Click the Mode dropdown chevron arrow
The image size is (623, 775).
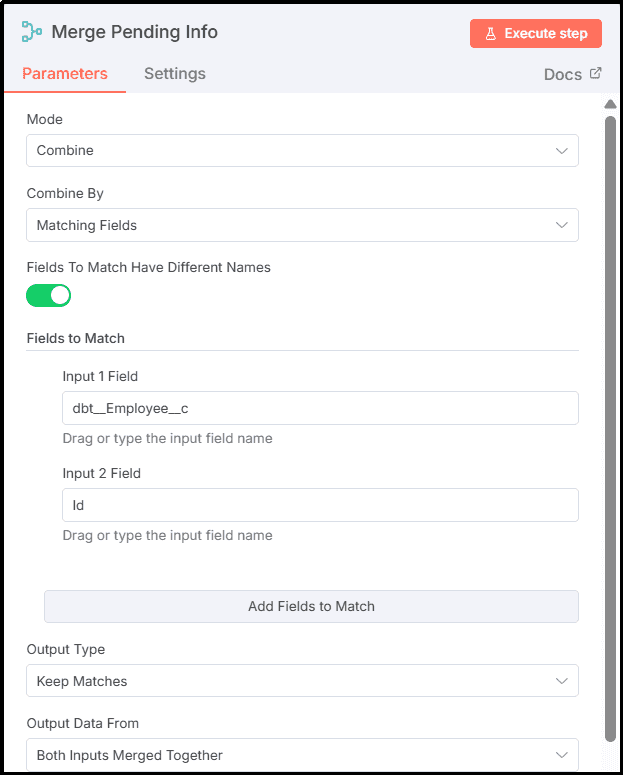(x=561, y=151)
